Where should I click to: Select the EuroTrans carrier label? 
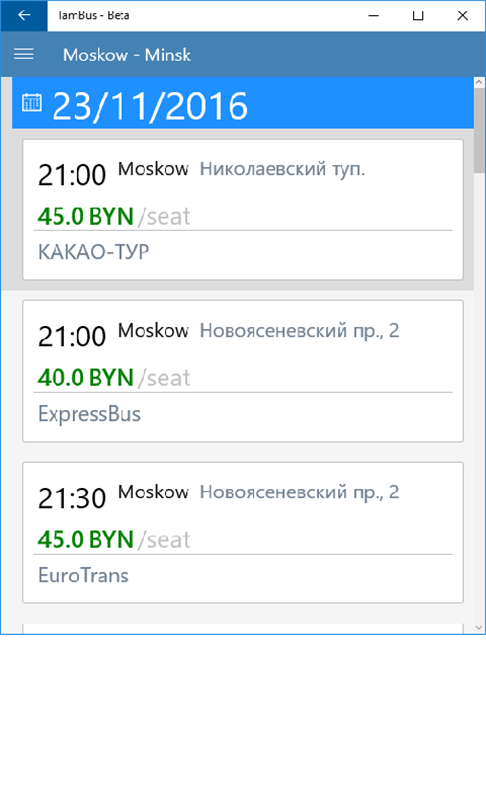(x=83, y=575)
